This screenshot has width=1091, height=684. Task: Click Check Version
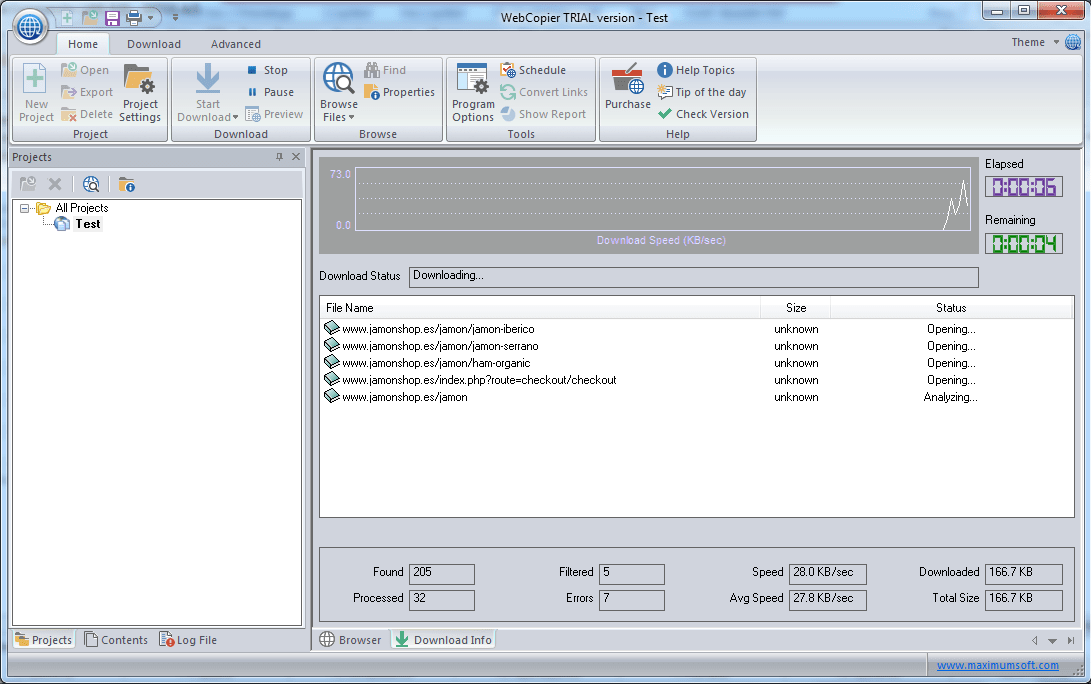[703, 114]
